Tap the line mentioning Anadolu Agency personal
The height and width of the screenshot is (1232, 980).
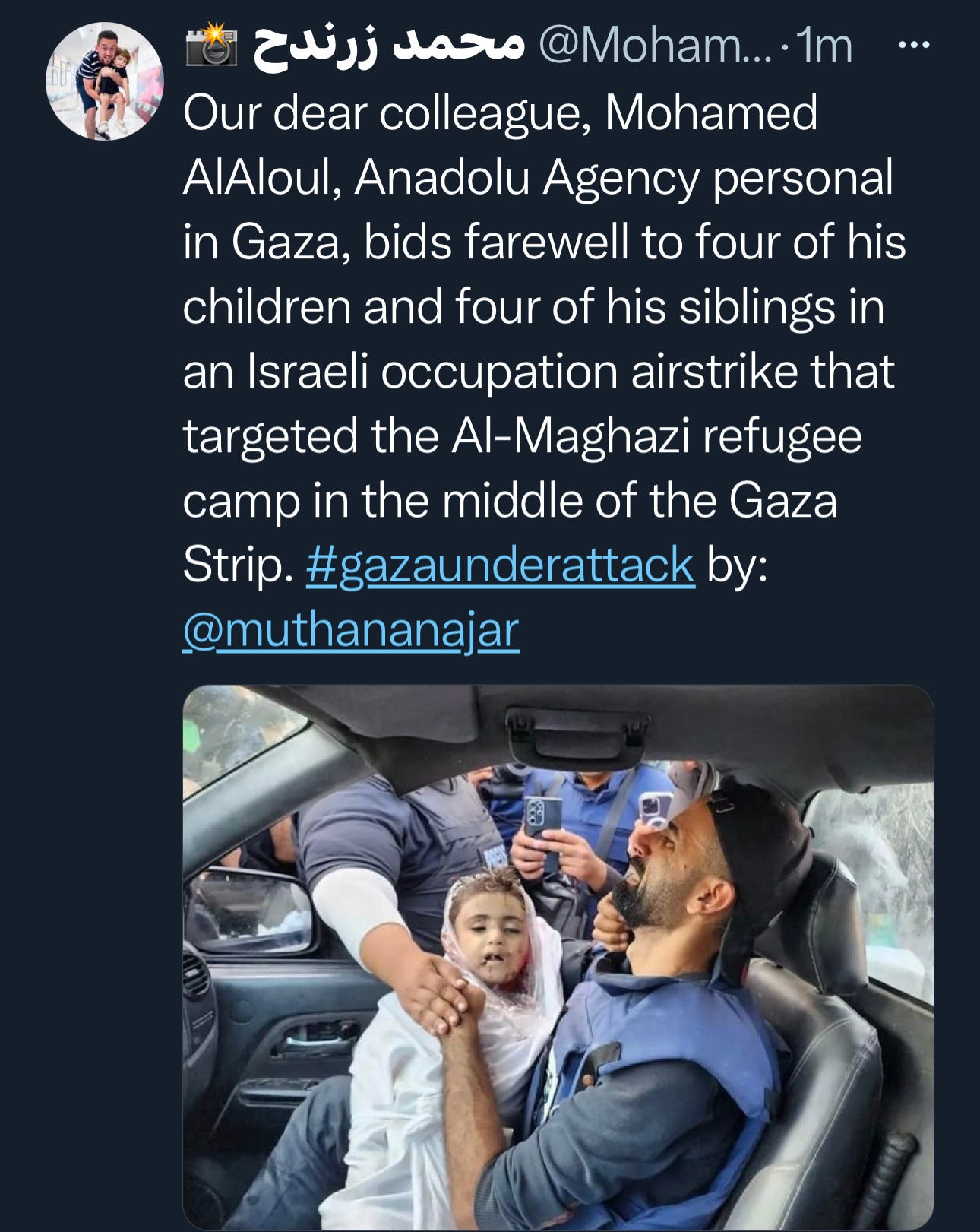coord(538,178)
